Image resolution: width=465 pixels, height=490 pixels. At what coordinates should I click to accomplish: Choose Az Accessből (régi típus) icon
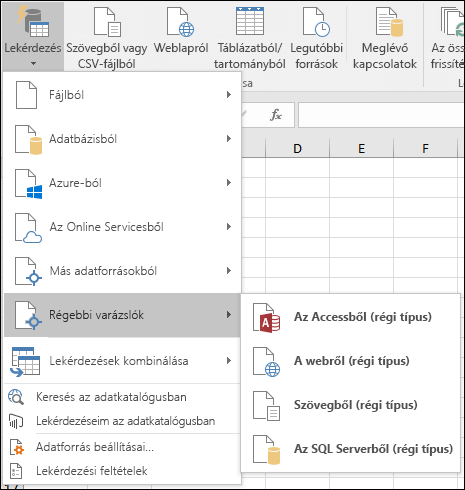point(266,318)
